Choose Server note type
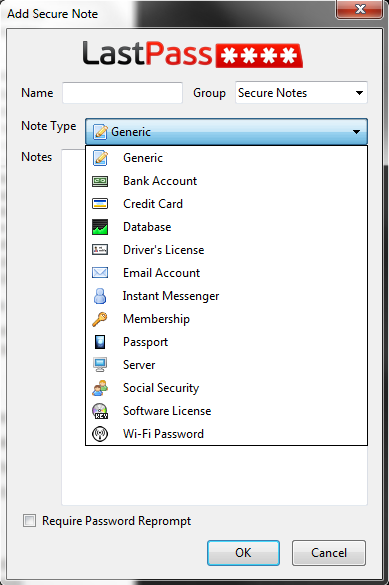 coord(226,365)
